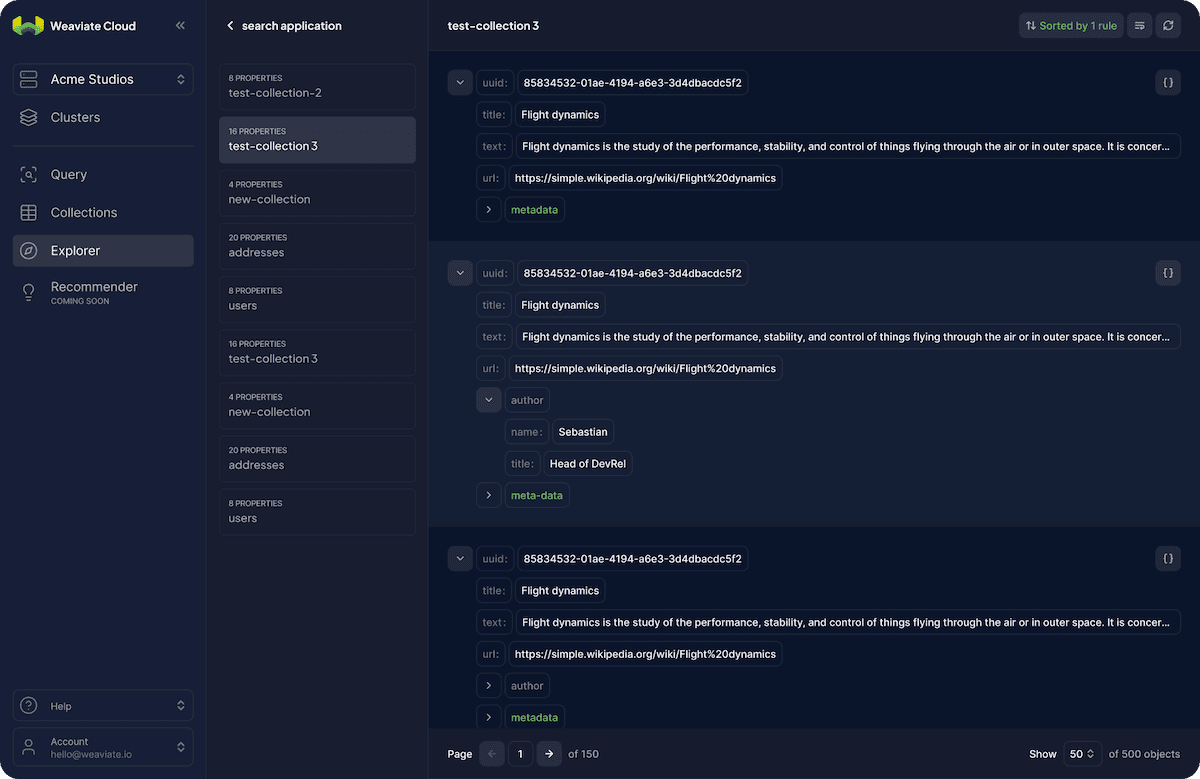
Task: Collapse the sidebar with double chevron icon
Action: click(x=180, y=26)
